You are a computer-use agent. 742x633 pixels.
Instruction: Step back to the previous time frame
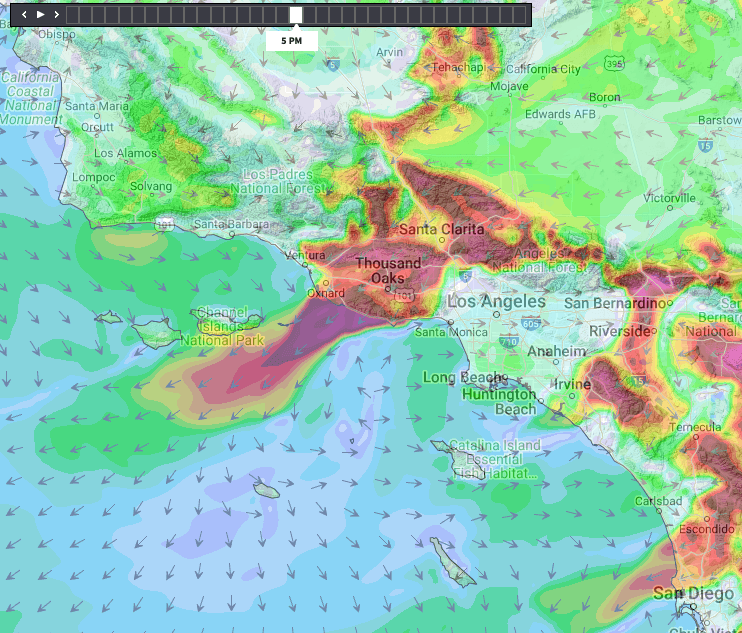pos(24,15)
